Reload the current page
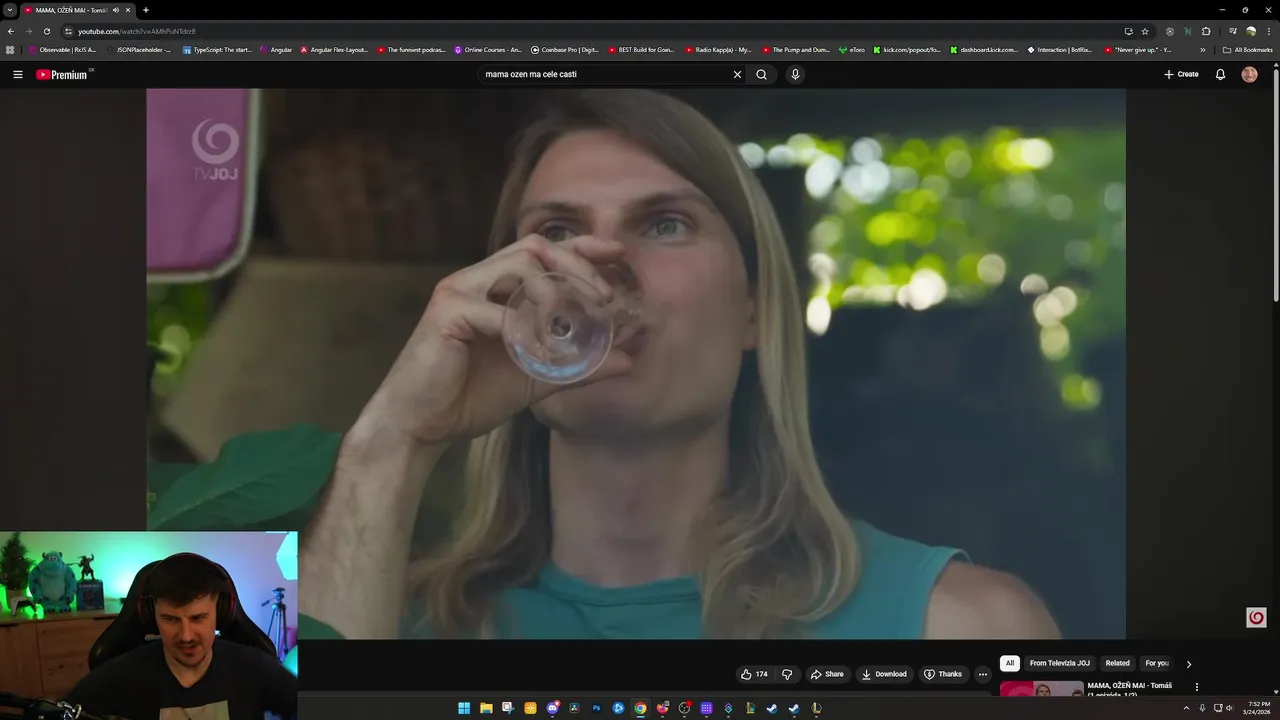Viewport: 1280px width, 720px height. 47,31
